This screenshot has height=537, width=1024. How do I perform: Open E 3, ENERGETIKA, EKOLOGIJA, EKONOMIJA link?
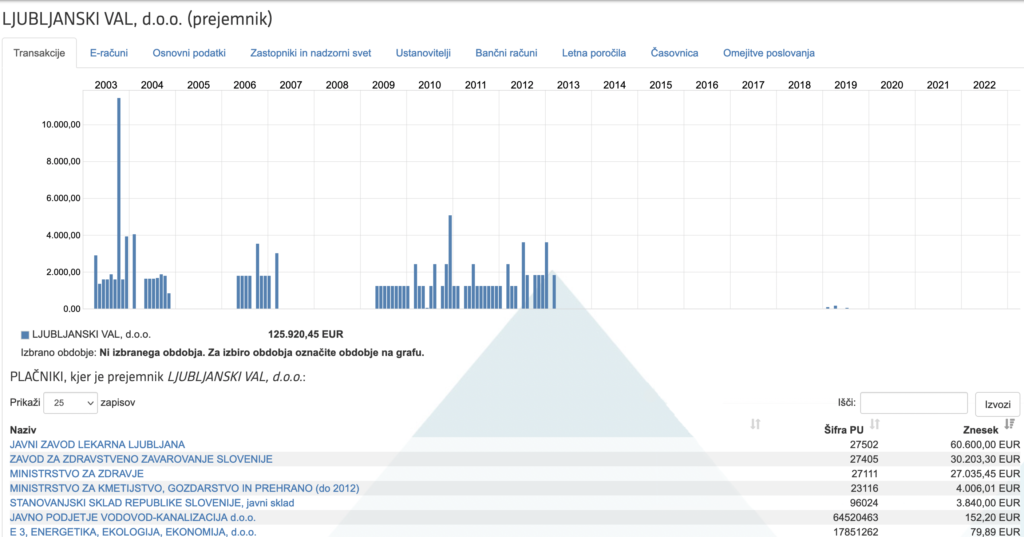tap(133, 532)
